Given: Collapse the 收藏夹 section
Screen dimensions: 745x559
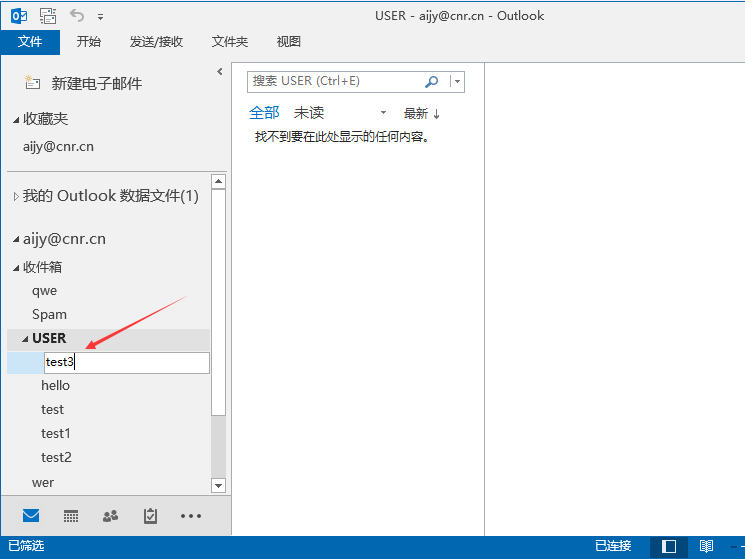Looking at the screenshot, I should (16, 120).
